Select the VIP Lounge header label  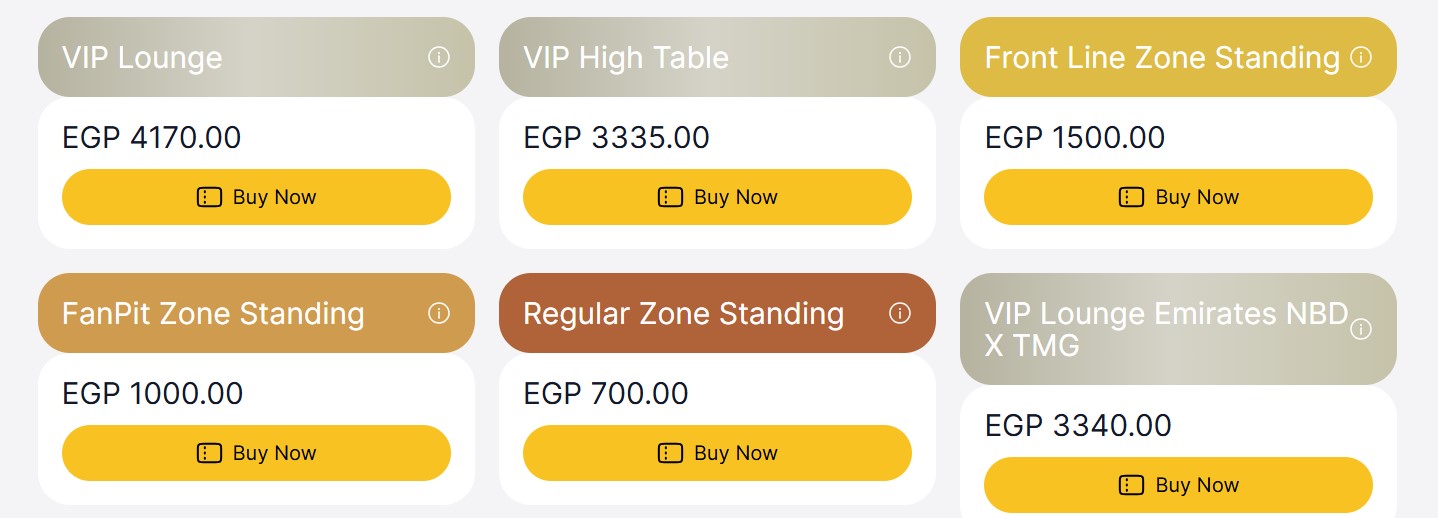coord(142,57)
